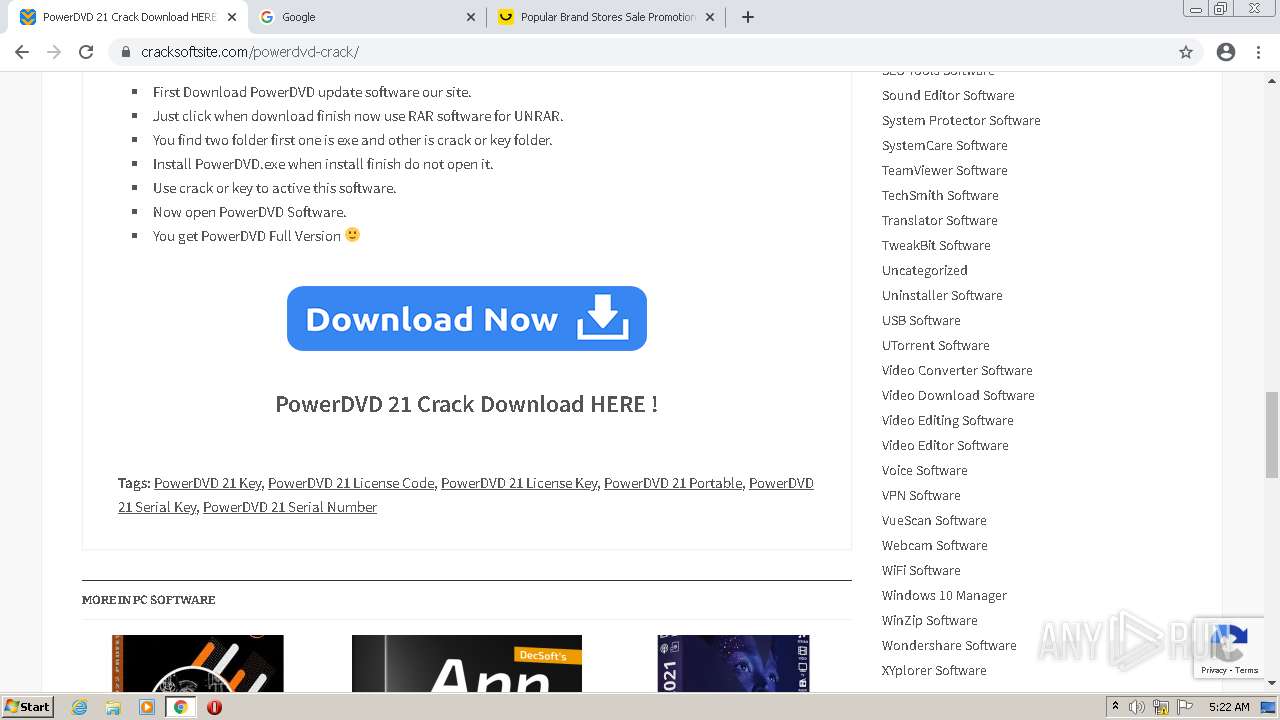The height and width of the screenshot is (720, 1280).
Task: Open Windows Media Player from the taskbar
Action: tap(147, 707)
